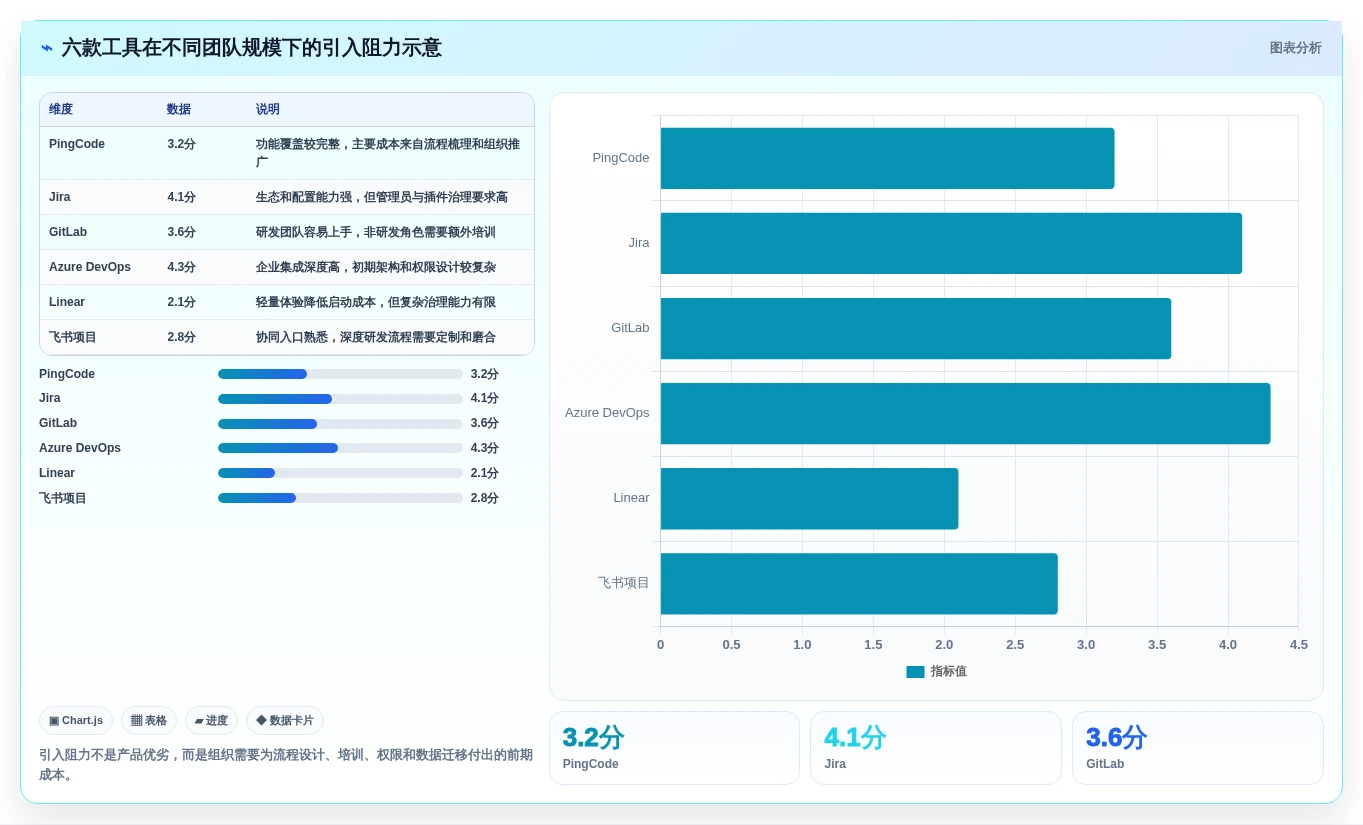Click the Azure DevOps label on chart axis
This screenshot has height=825, width=1363.
tap(607, 413)
